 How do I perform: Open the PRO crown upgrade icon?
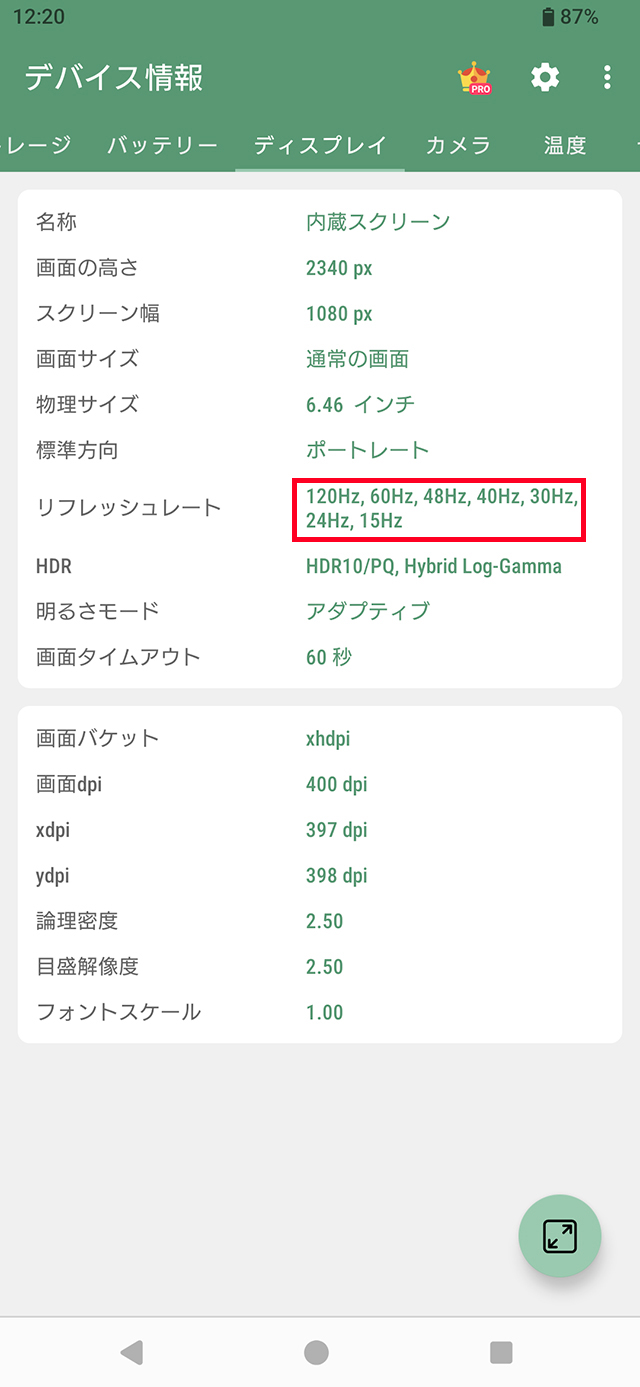pyautogui.click(x=474, y=78)
